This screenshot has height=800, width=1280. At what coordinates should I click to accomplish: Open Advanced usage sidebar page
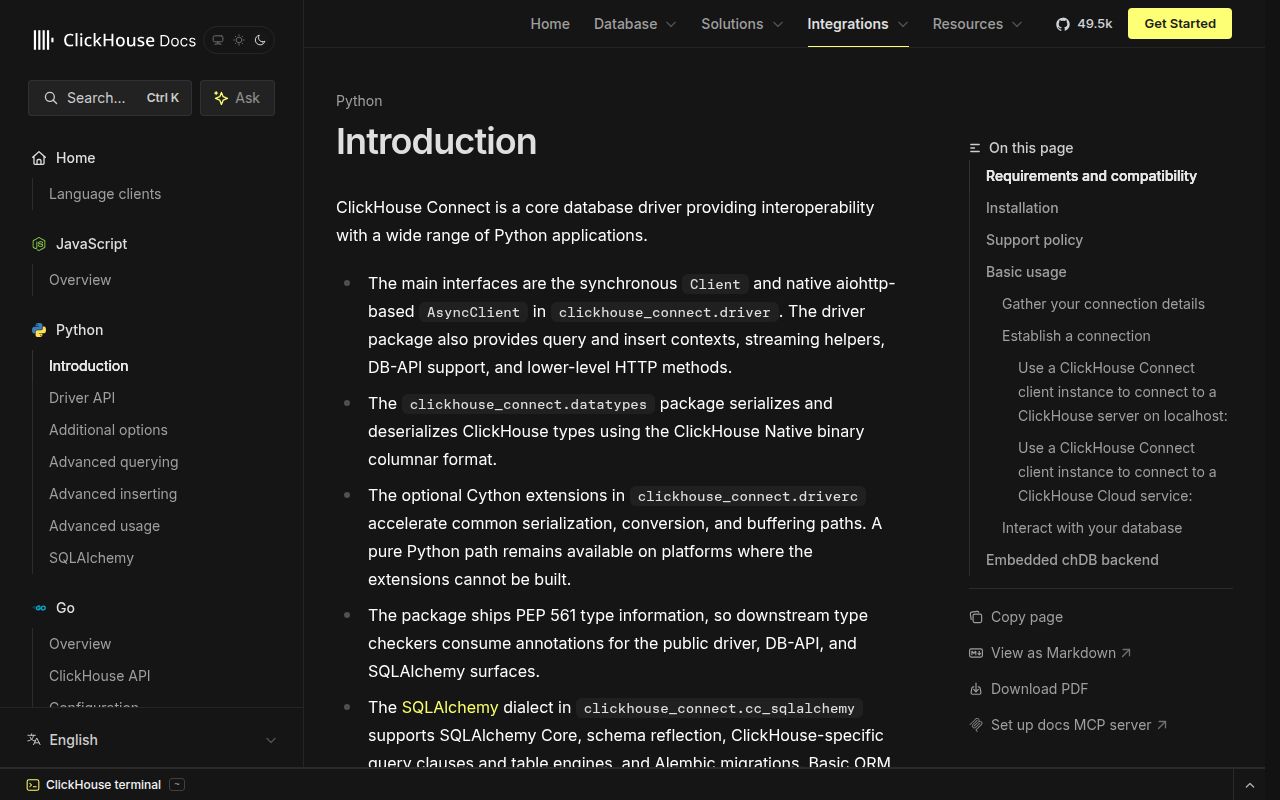coord(104,526)
